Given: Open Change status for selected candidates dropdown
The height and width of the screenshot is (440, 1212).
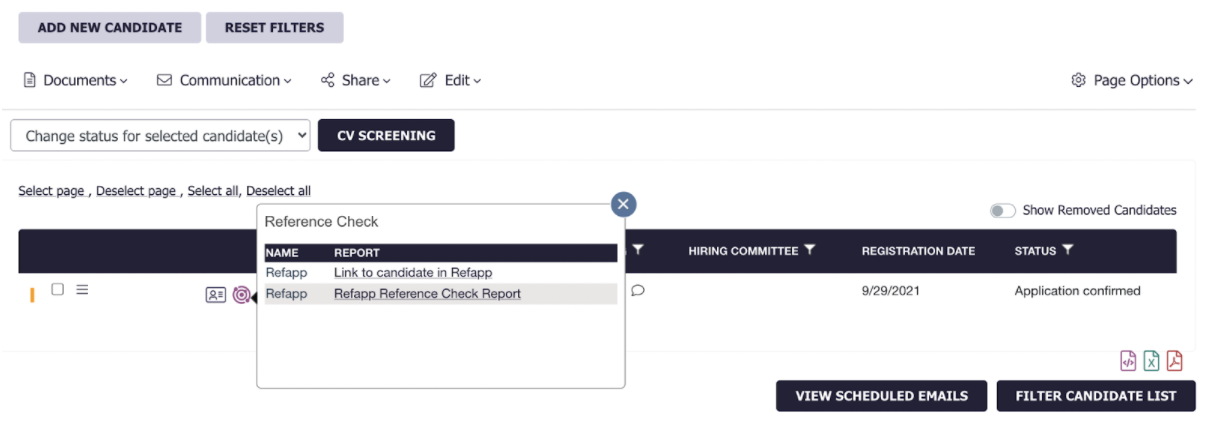Looking at the screenshot, I should (161, 136).
